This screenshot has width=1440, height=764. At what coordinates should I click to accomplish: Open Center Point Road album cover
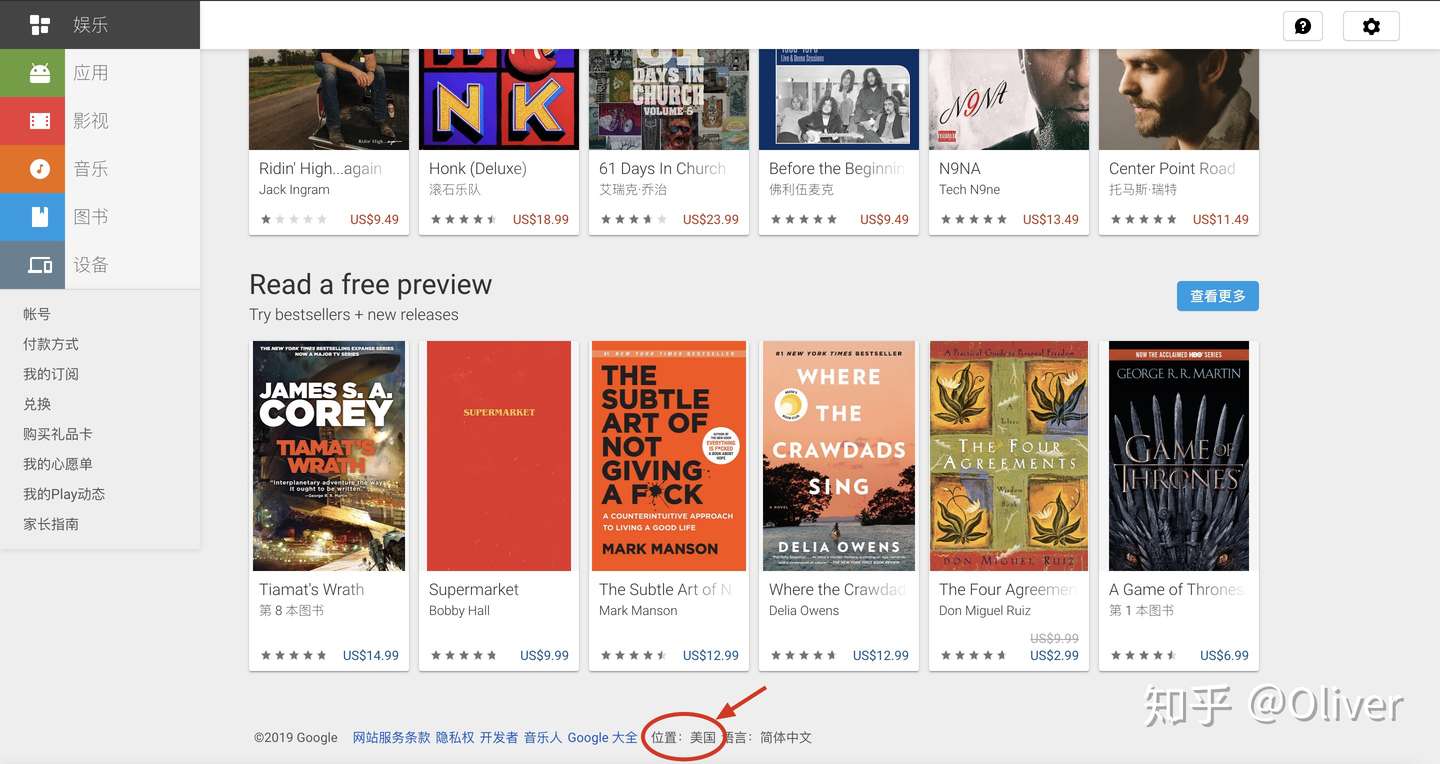click(x=1179, y=99)
